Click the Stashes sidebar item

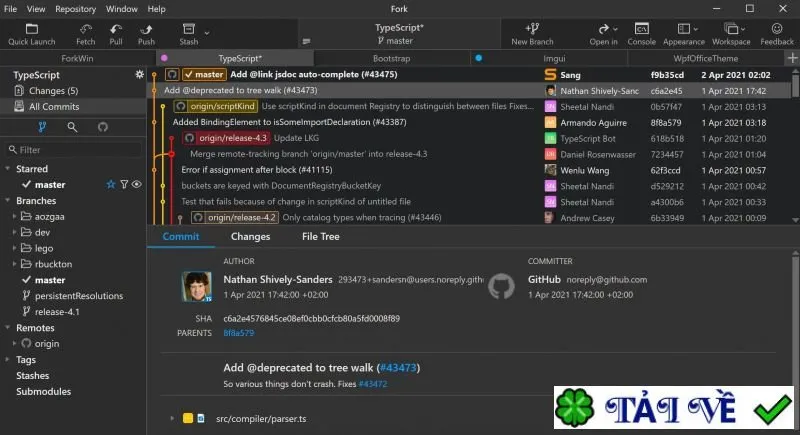pyautogui.click(x=33, y=375)
